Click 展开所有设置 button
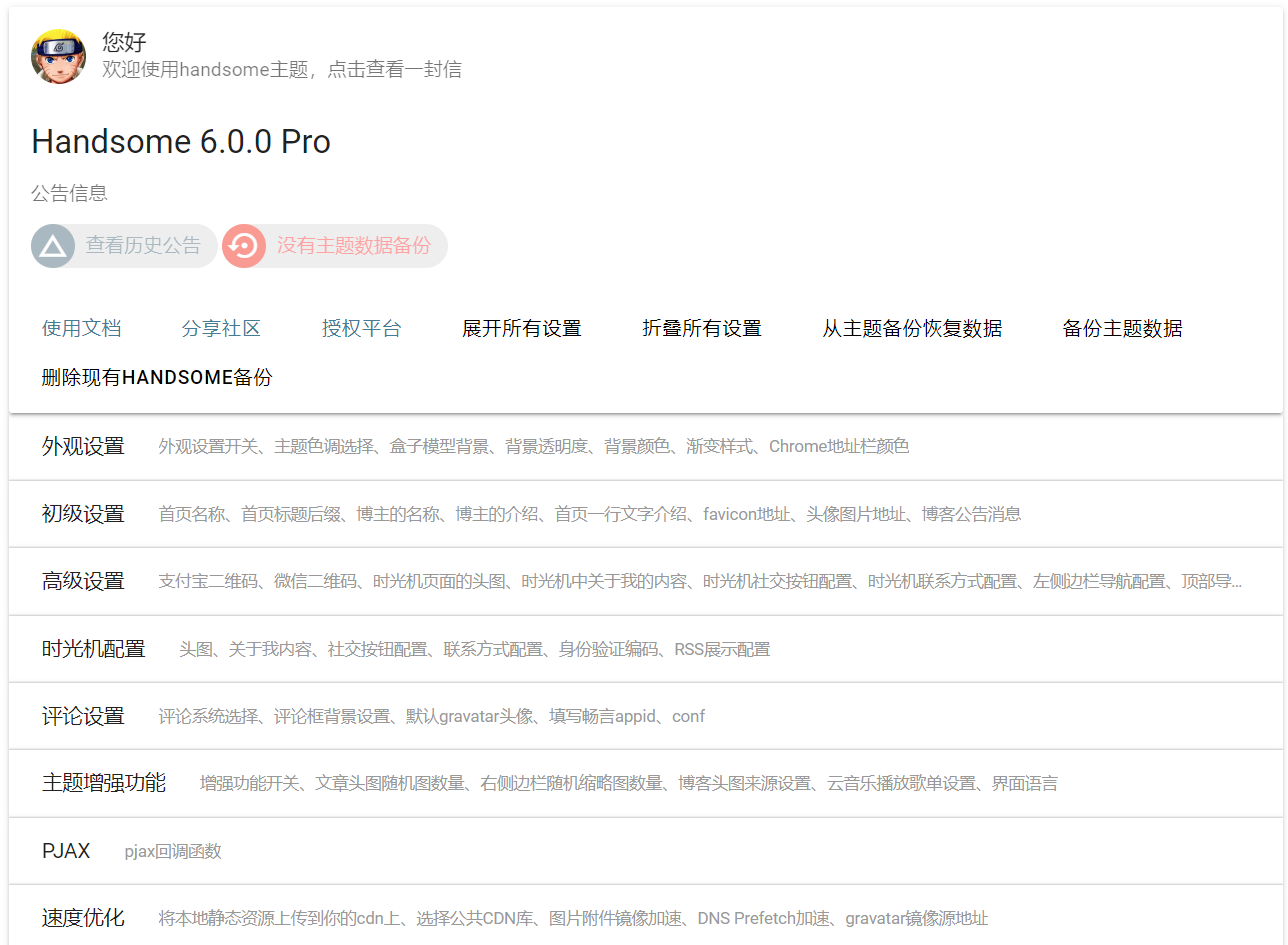The image size is (1288, 945). [x=521, y=328]
